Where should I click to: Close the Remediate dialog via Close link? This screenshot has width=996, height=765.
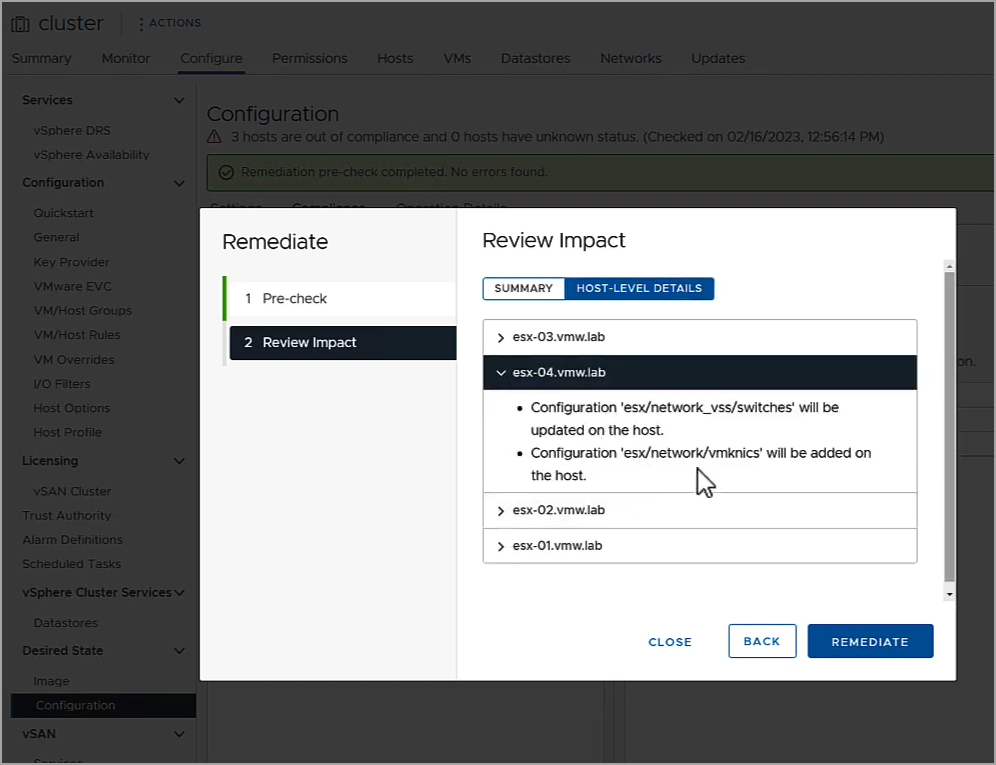click(670, 642)
